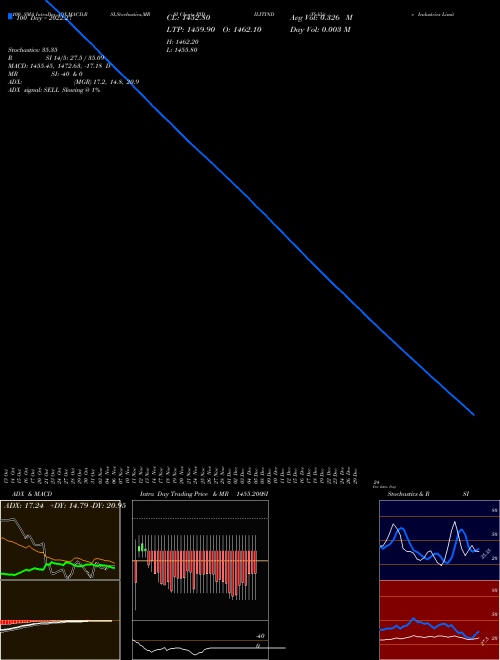Click the 'L: 1455.80' low value

pyautogui.click(x=182, y=50)
